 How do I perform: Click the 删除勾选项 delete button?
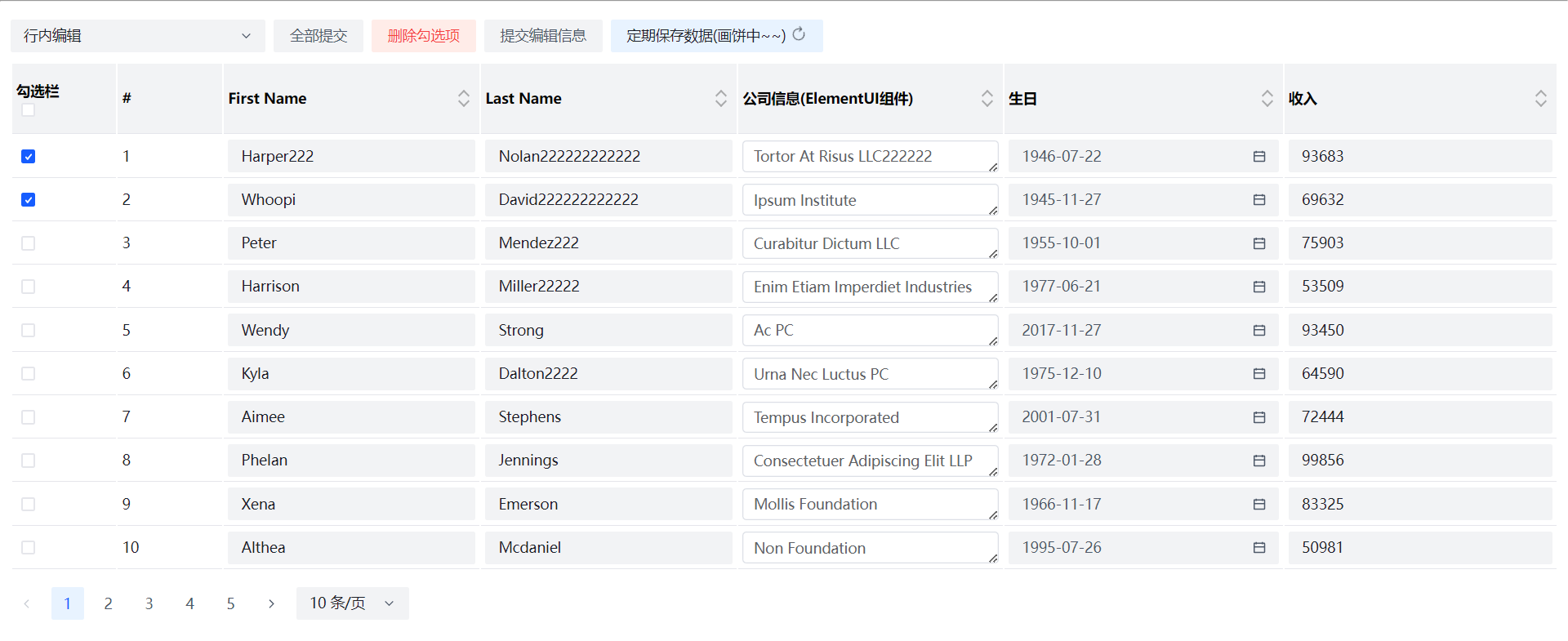pyautogui.click(x=423, y=36)
